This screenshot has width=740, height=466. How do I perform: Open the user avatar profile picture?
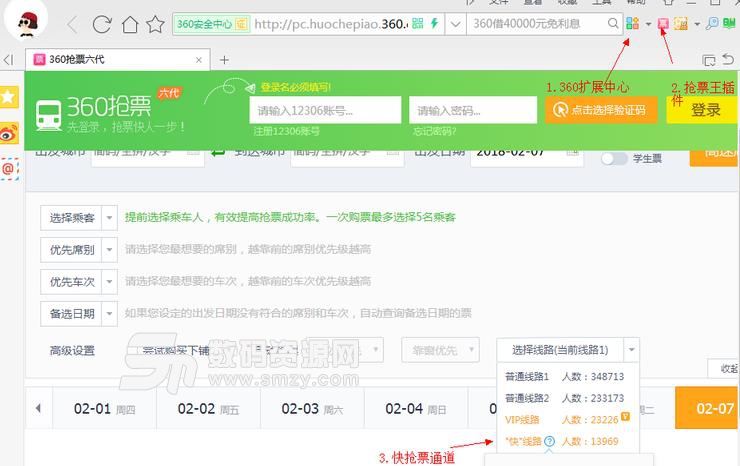point(27,21)
